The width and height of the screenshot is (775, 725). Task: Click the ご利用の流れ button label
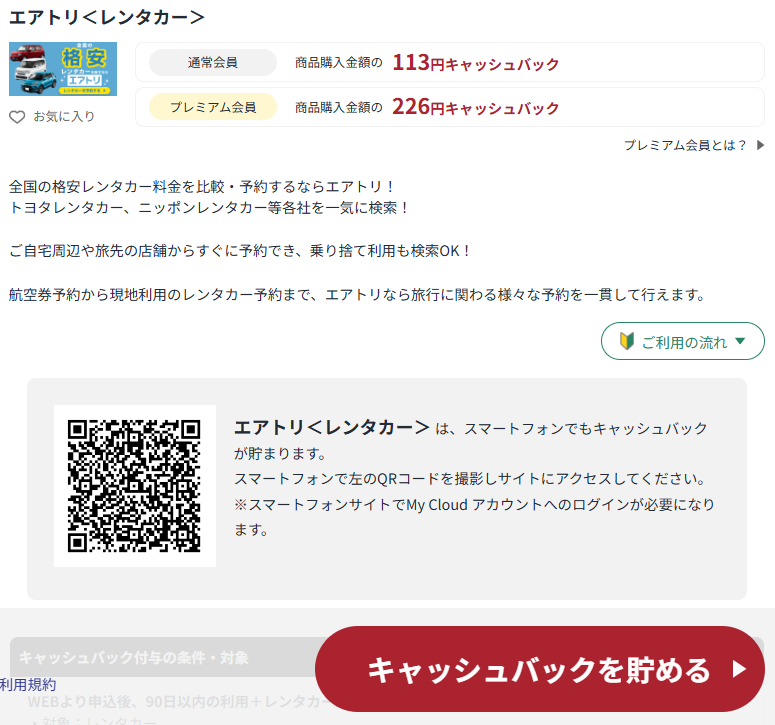click(x=684, y=342)
